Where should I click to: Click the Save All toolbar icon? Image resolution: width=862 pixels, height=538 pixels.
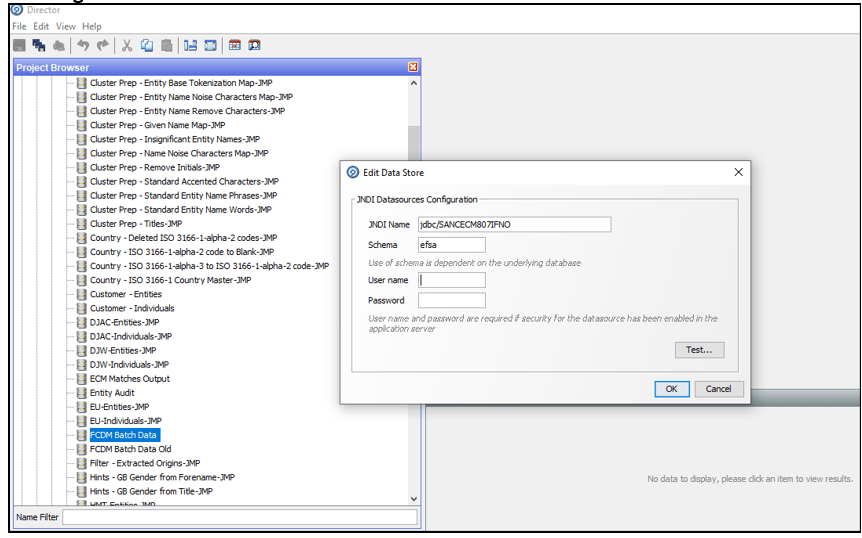[39, 46]
